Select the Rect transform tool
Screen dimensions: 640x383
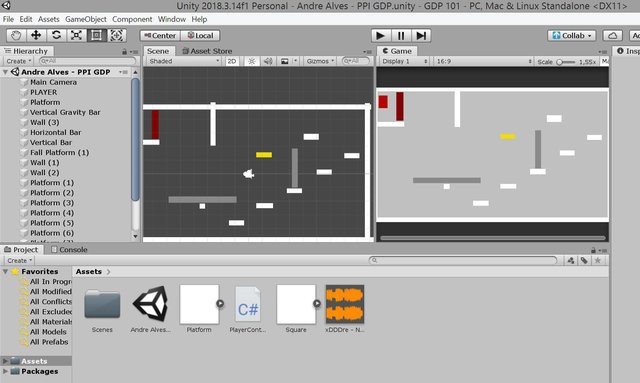click(96, 36)
